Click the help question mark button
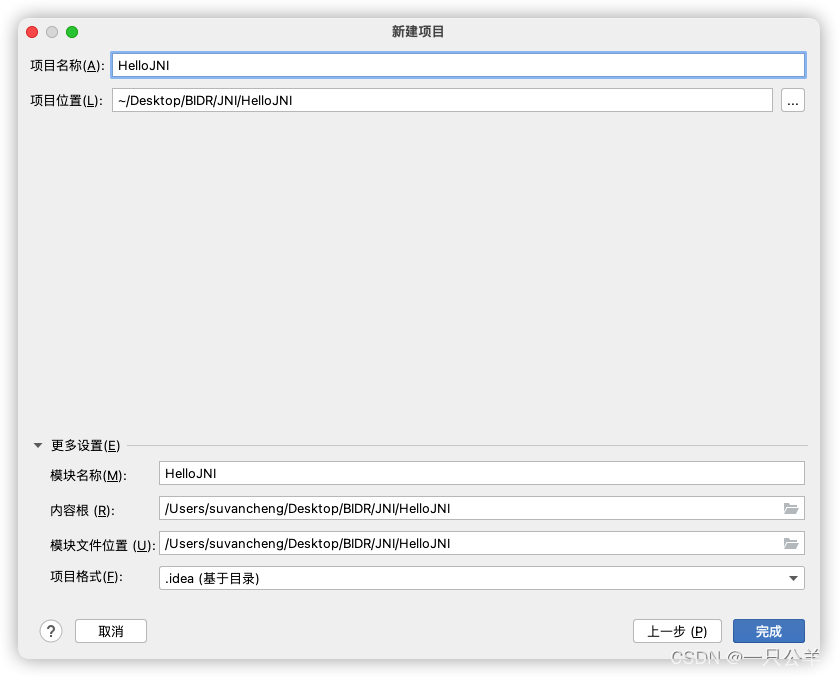 (51, 631)
